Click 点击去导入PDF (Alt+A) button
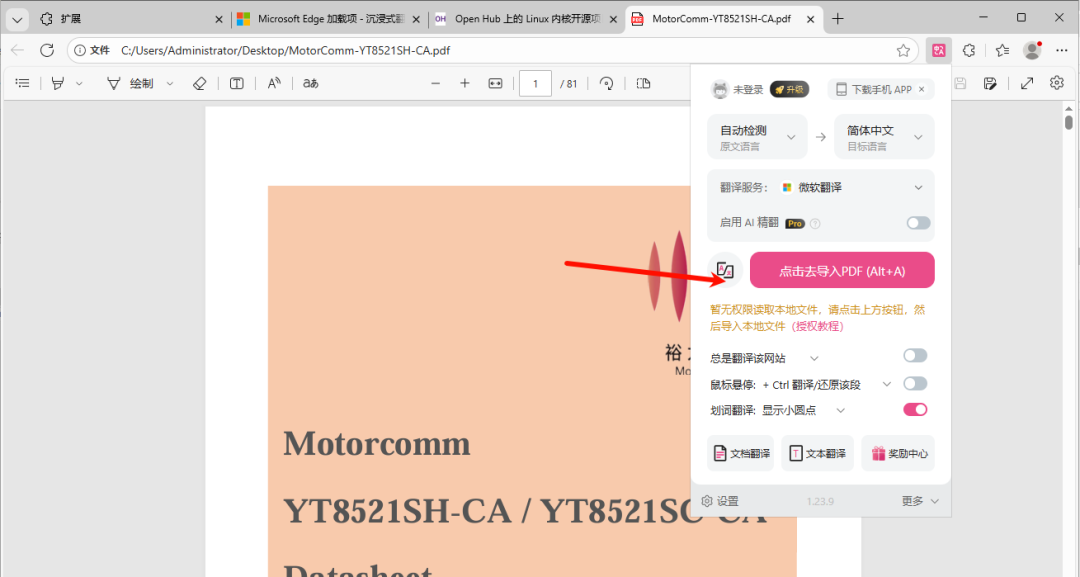Screen dimensions: 1080x577 point(842,271)
